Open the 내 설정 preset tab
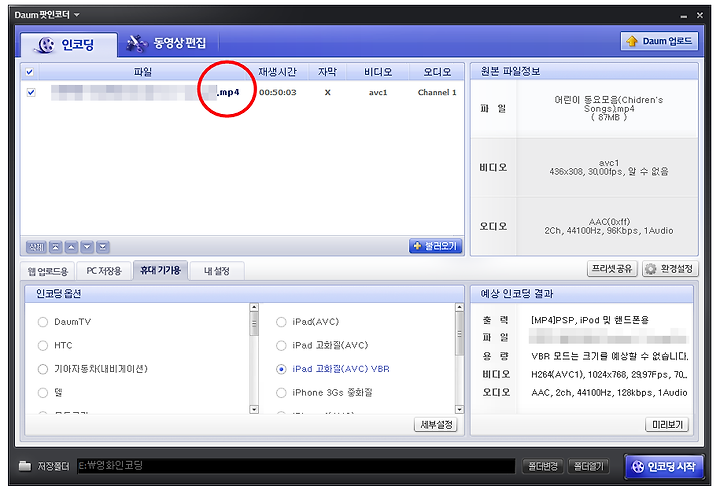Viewport: 720px width, 490px height. coord(216,271)
